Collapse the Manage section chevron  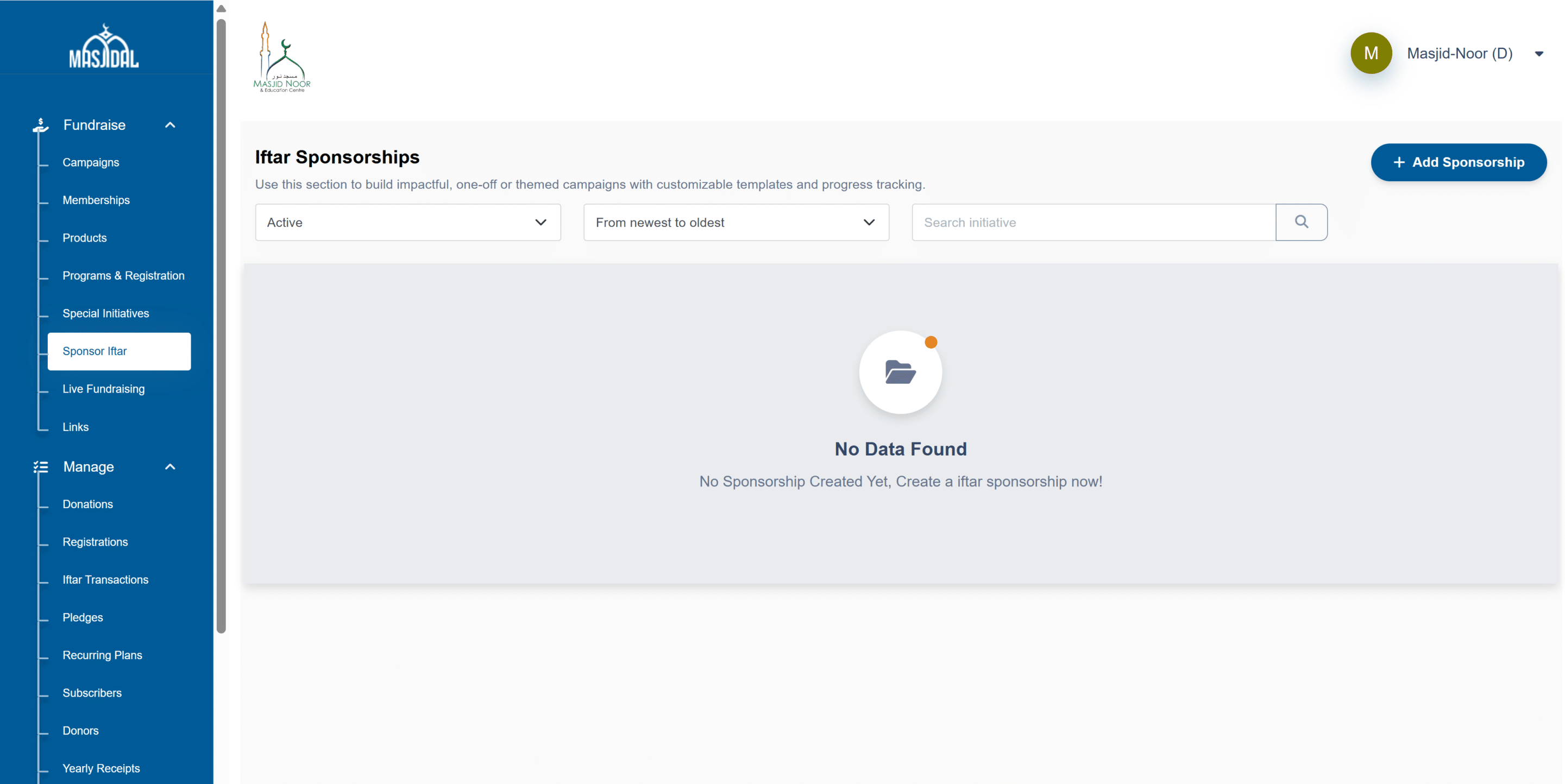point(170,467)
